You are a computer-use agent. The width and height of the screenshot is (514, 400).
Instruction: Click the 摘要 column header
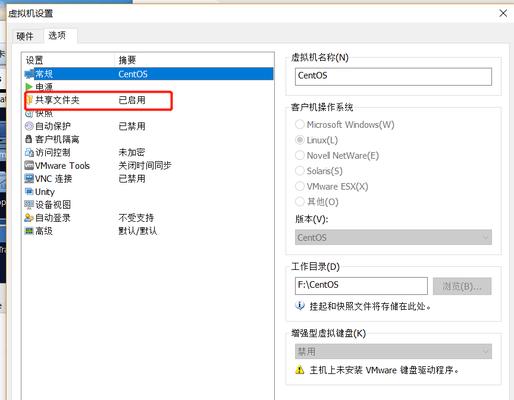[127, 60]
